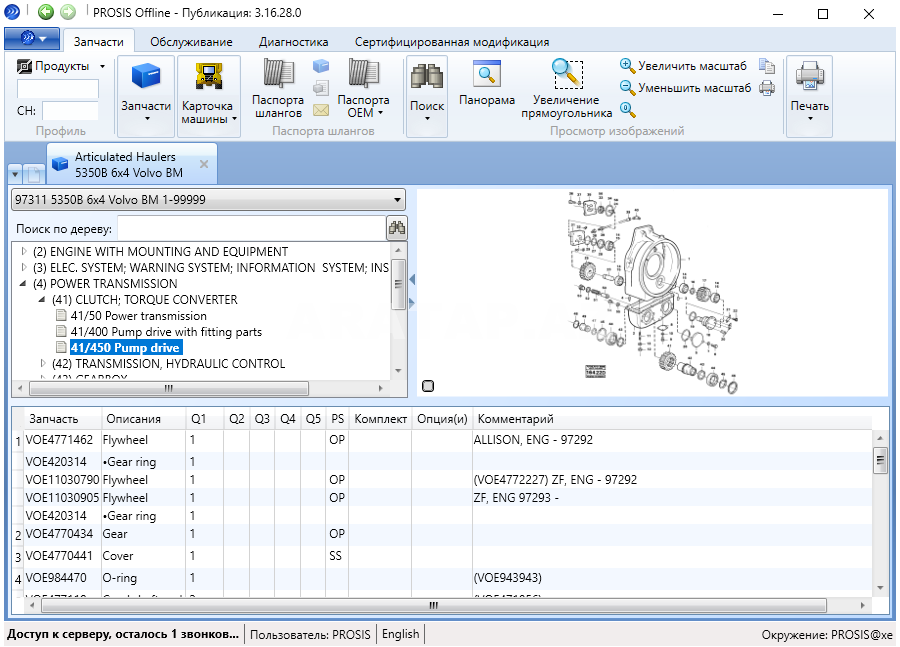Screen dimensions: 900x647
Task: Click the CH input field
Action: pos(70,110)
